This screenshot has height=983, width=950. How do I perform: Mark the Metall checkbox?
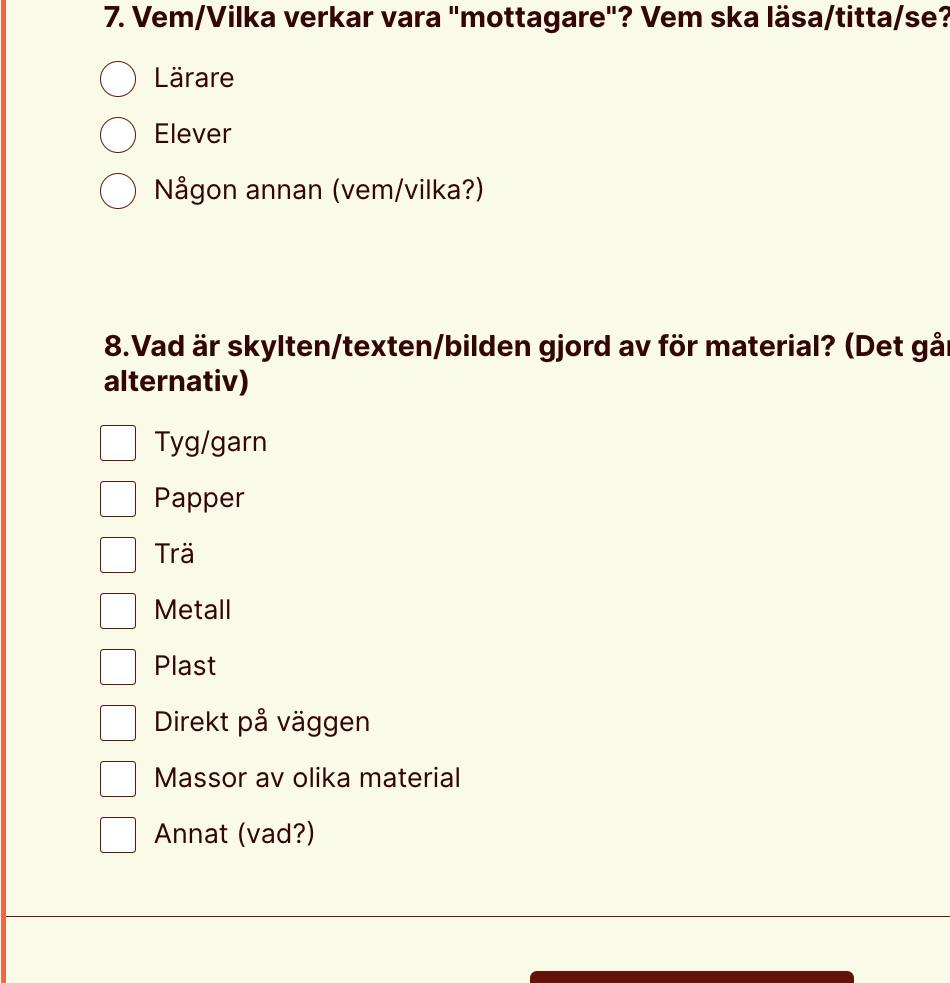coord(118,611)
